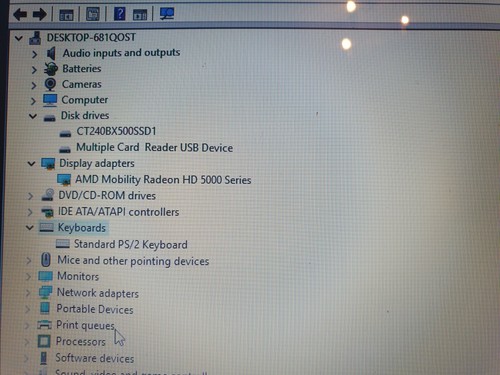Click the mouse icon for pointing devices
The image size is (500, 375).
click(x=46, y=259)
